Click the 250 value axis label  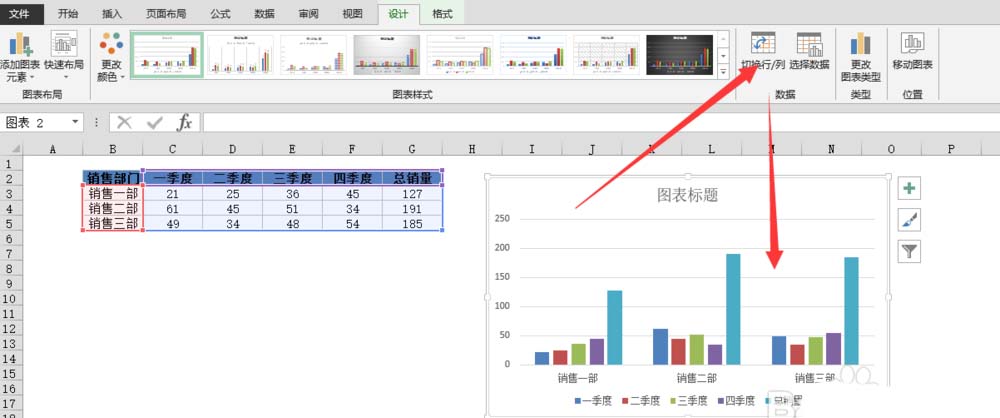click(x=502, y=218)
